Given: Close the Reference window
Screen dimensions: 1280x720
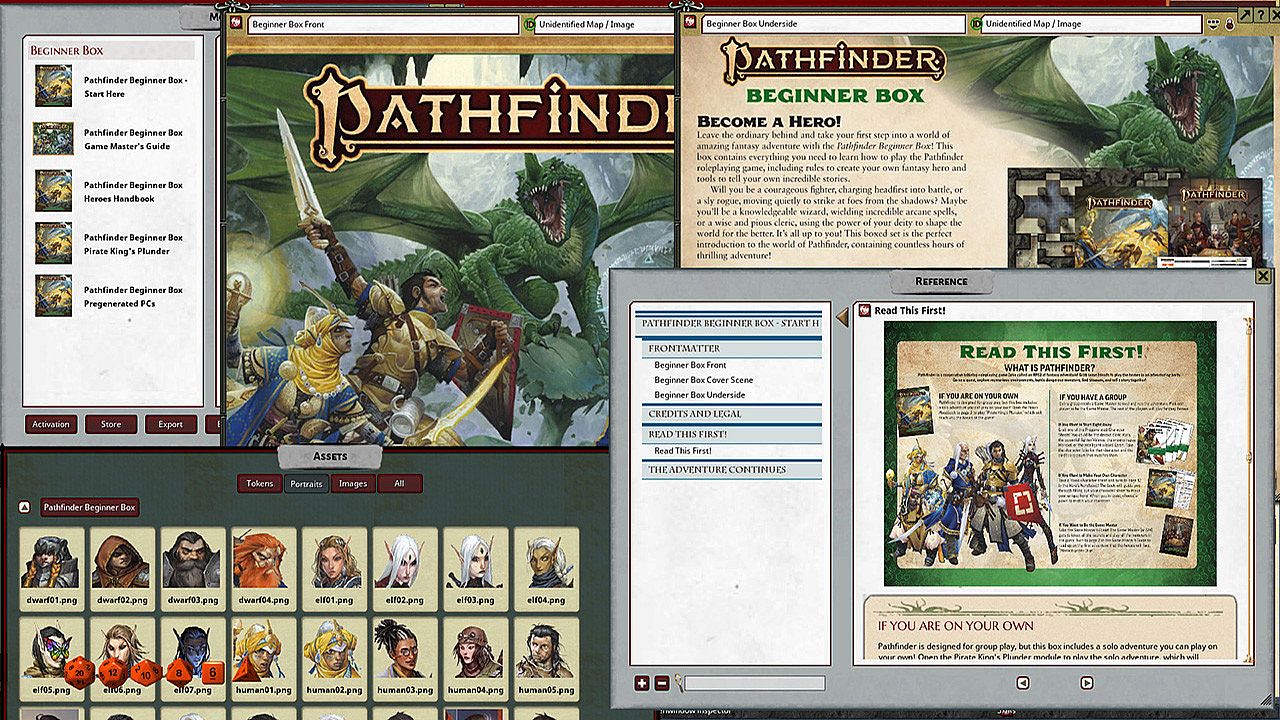Looking at the screenshot, I should click(x=1263, y=276).
